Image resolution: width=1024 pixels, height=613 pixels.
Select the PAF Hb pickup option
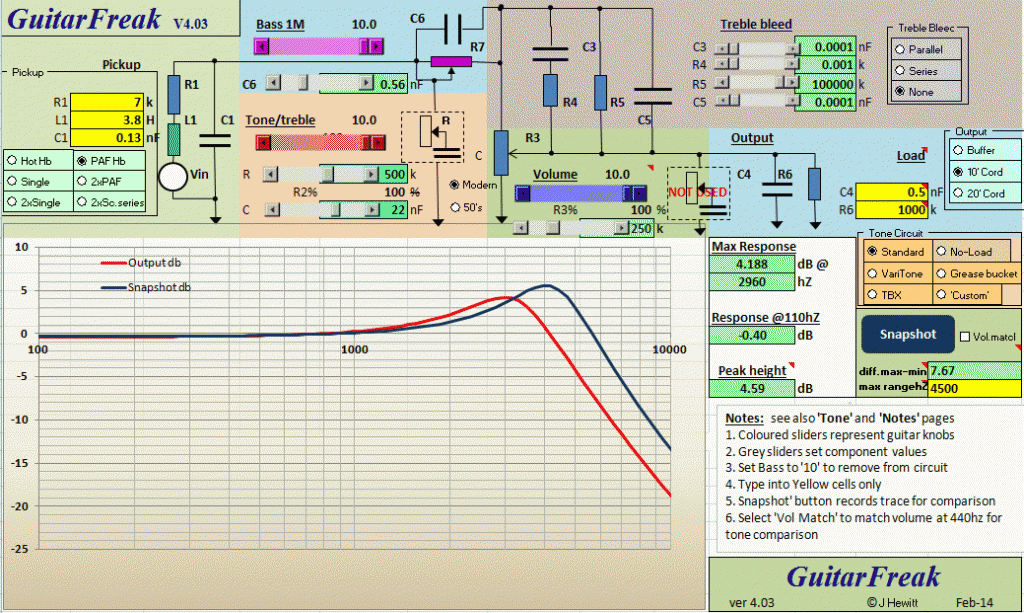pyautogui.click(x=82, y=161)
